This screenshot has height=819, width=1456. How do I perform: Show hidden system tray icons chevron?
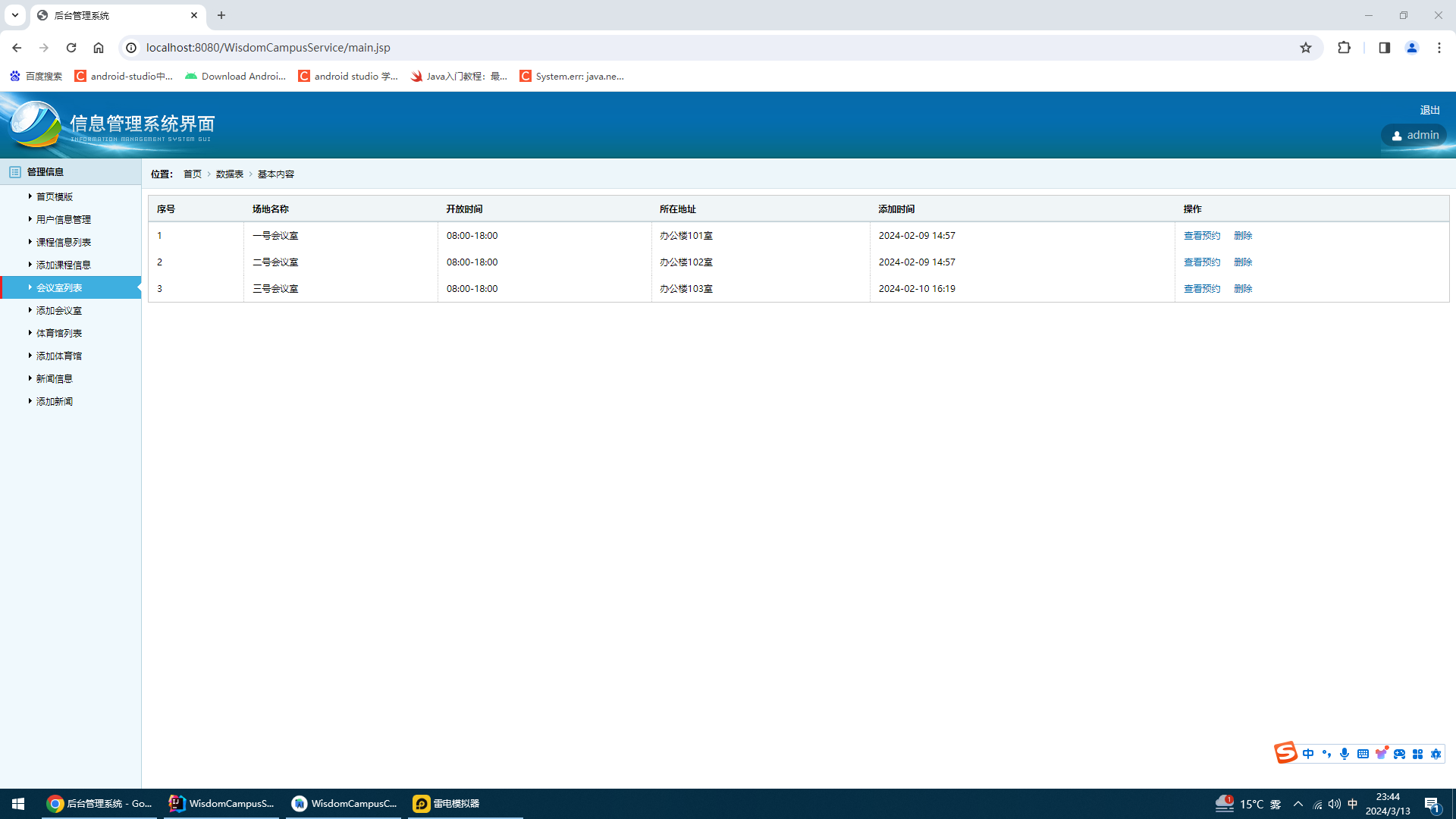pyautogui.click(x=1298, y=804)
